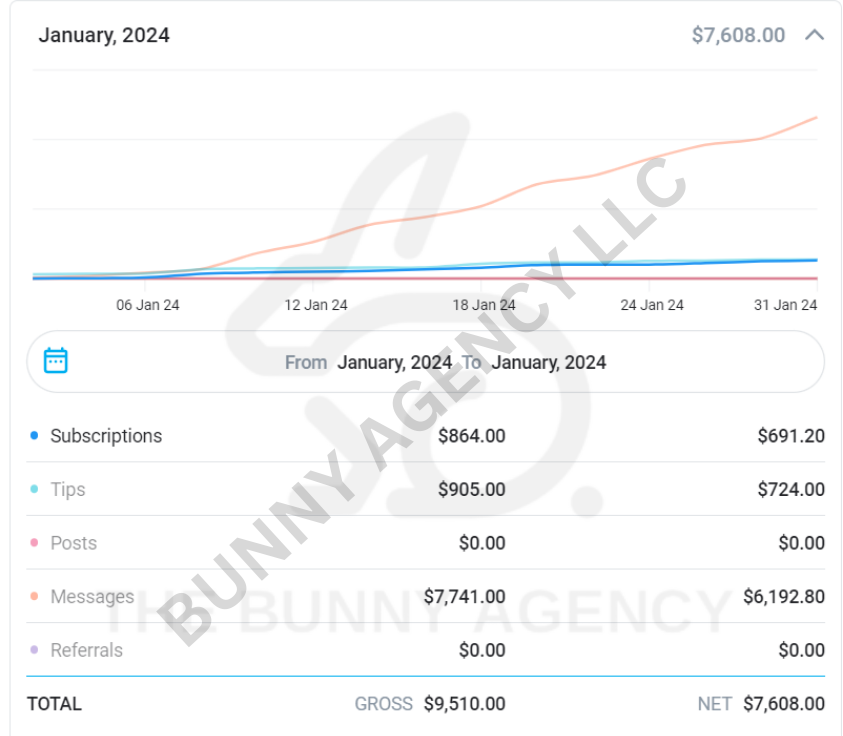Click the purple Referrals legend dot
The width and height of the screenshot is (843, 736).
pos(34,650)
